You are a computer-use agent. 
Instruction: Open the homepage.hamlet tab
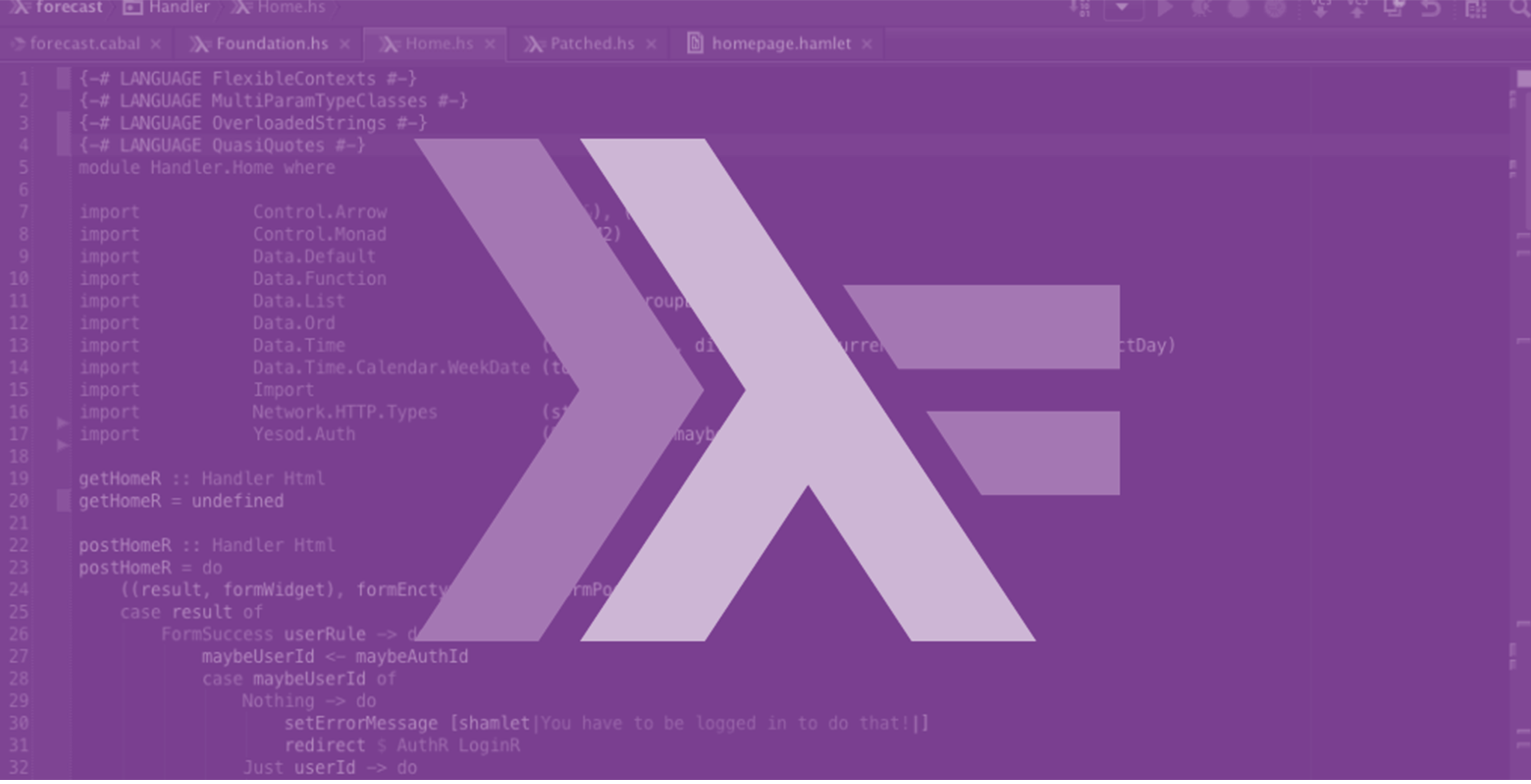coord(780,44)
